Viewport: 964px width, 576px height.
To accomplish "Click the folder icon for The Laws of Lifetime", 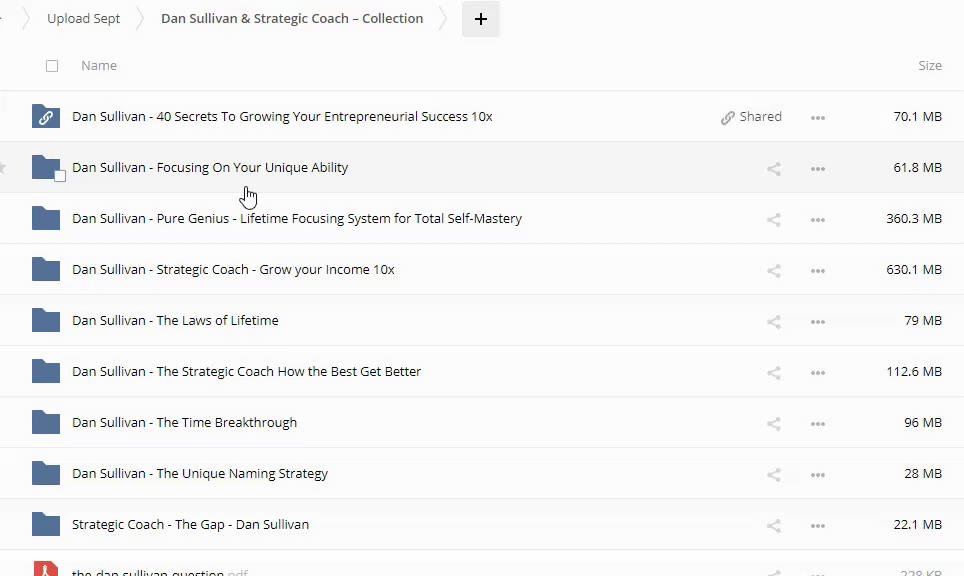I will pyautogui.click(x=46, y=320).
